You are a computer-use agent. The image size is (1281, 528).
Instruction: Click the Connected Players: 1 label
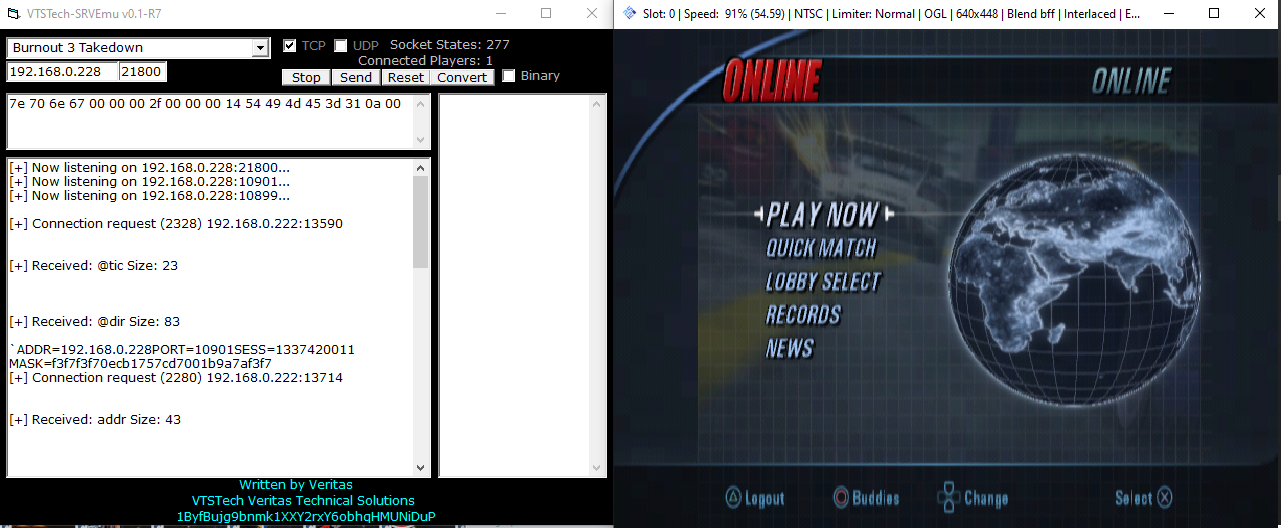coord(425,61)
